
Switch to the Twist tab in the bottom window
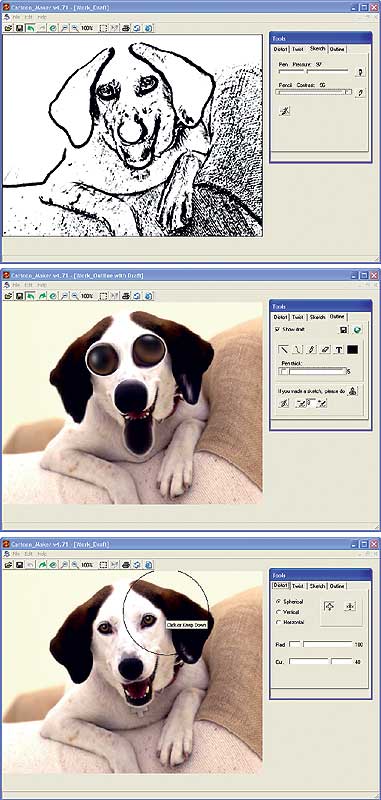[298, 586]
